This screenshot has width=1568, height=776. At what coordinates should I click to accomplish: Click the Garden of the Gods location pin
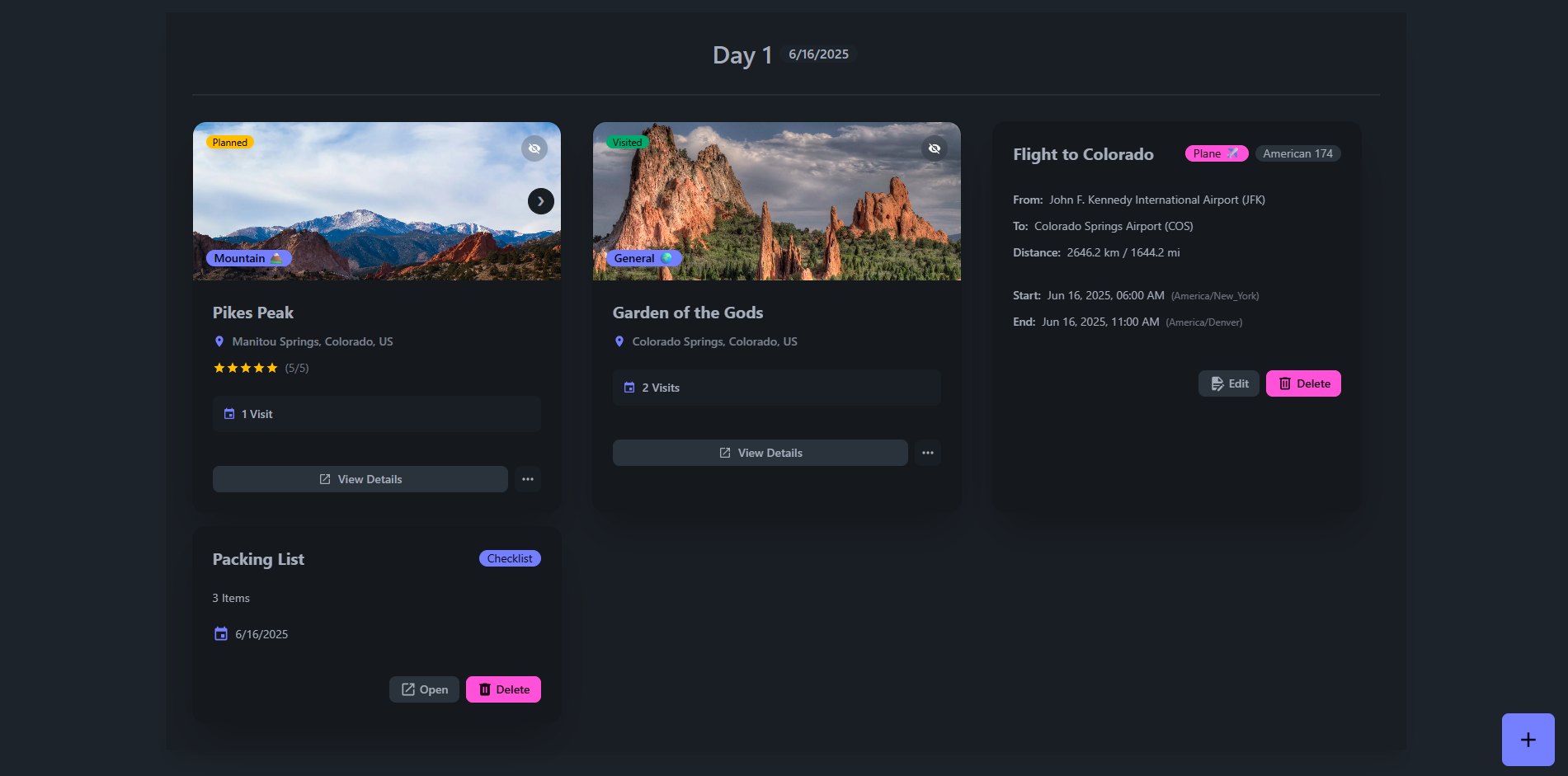[619, 341]
